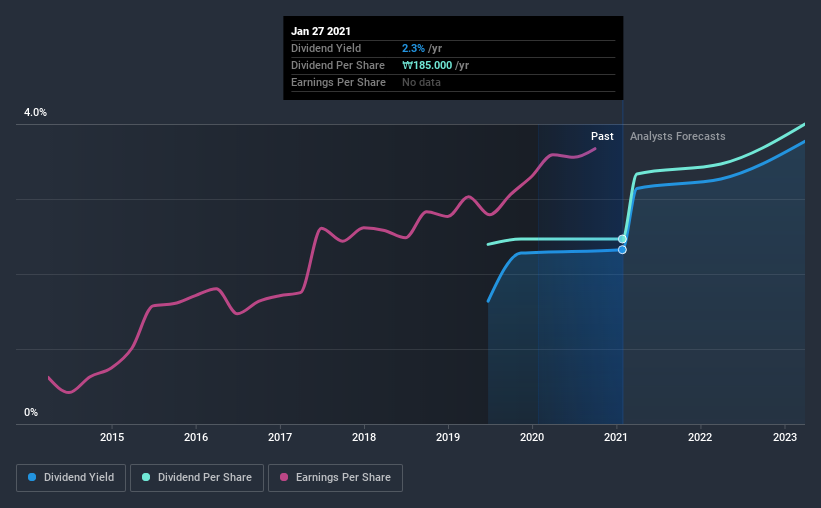This screenshot has width=821, height=508.
Task: Click the 2019 x-axis label
Action: coord(448,437)
